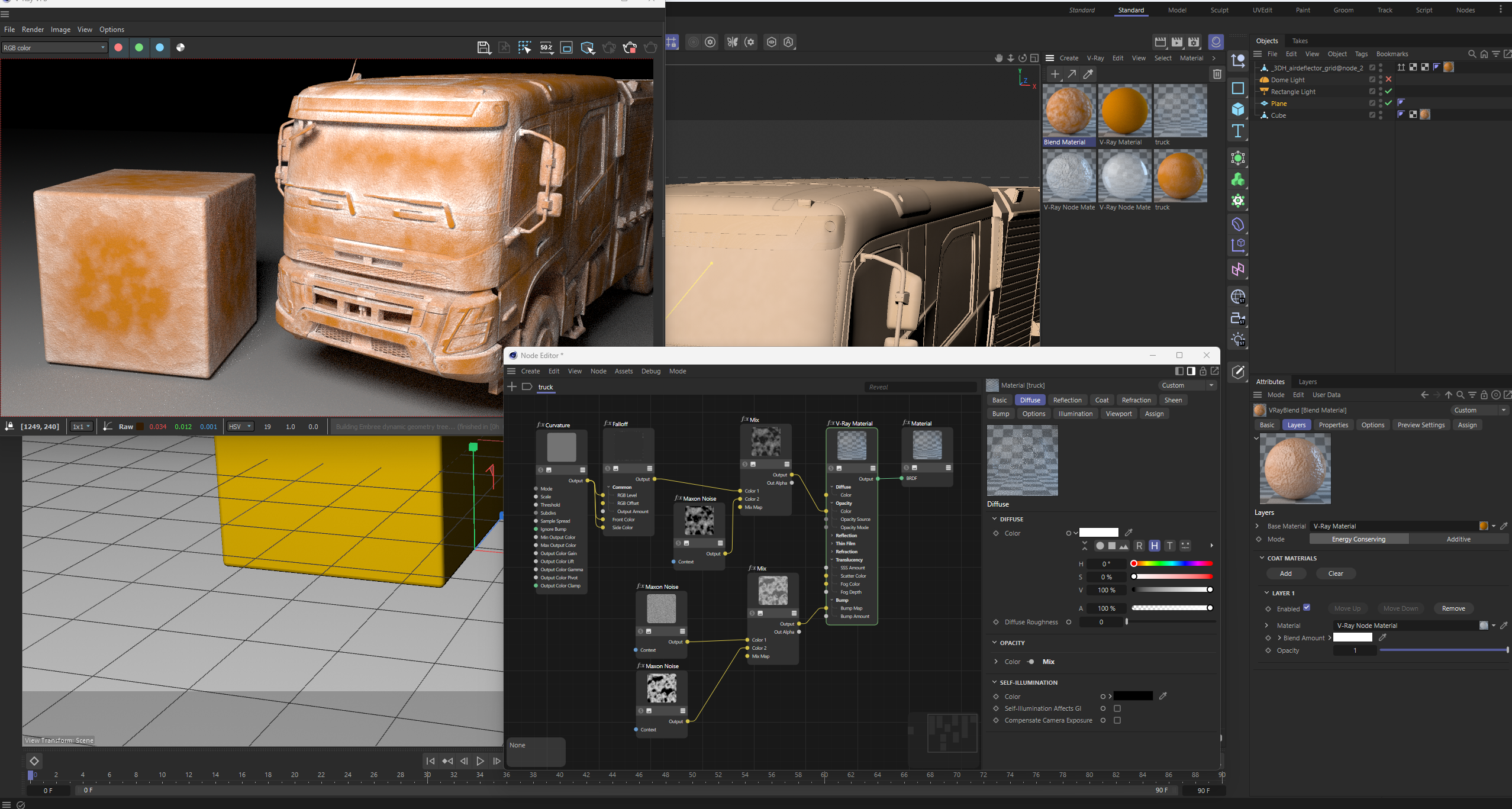
Task: Pick a material with the eyedropper icon
Action: point(1088,74)
